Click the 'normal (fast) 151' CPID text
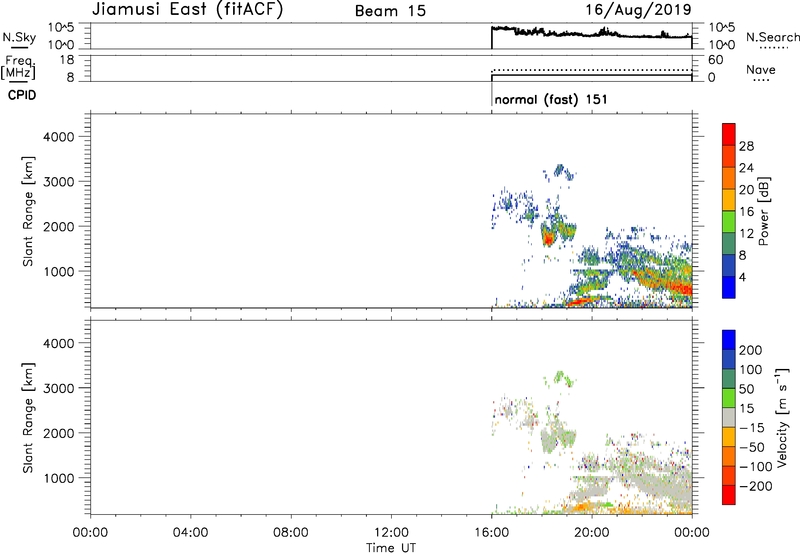Screen dimensions: 800x554 [x=551, y=99]
